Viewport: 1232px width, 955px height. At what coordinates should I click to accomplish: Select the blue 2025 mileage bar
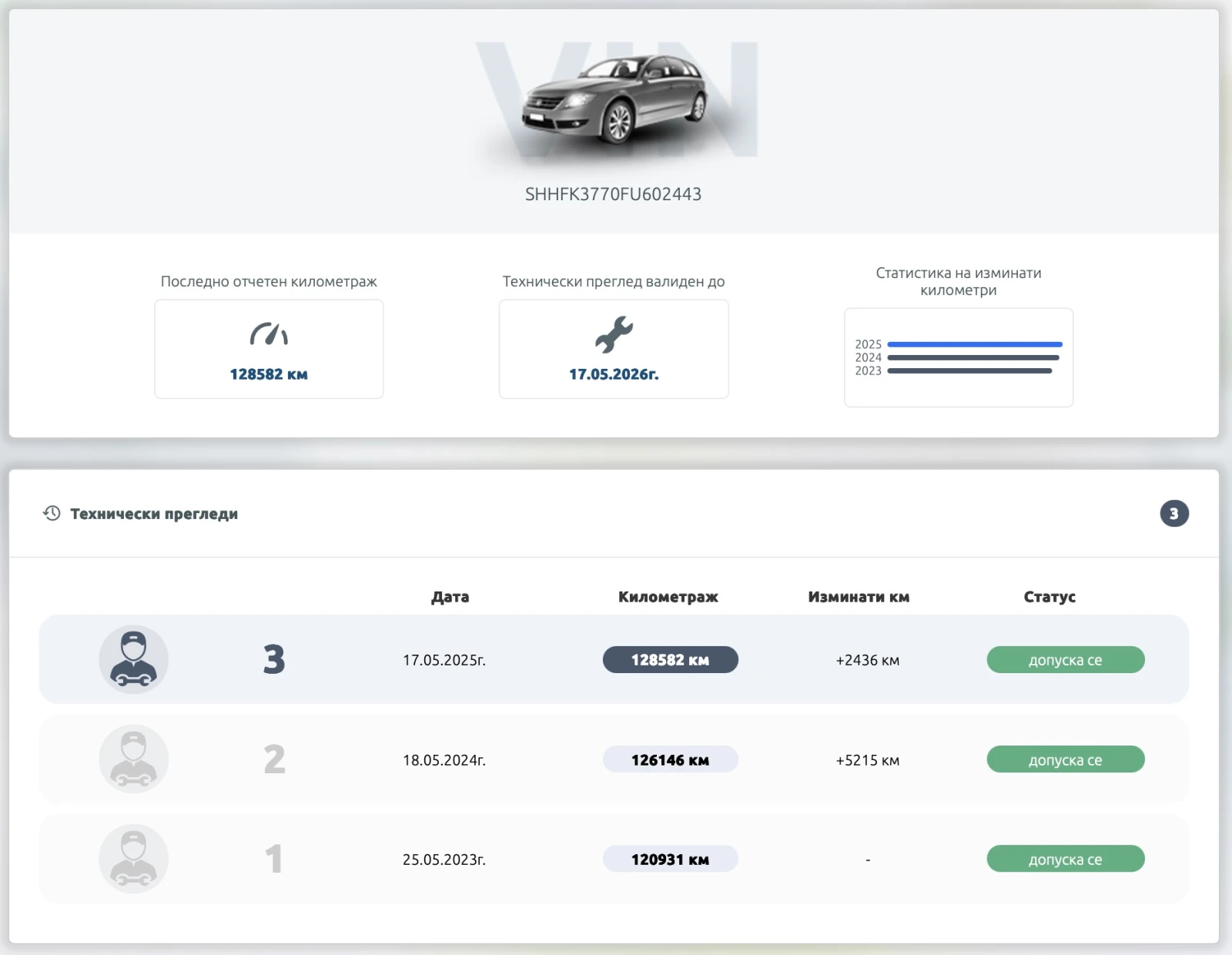(x=974, y=344)
